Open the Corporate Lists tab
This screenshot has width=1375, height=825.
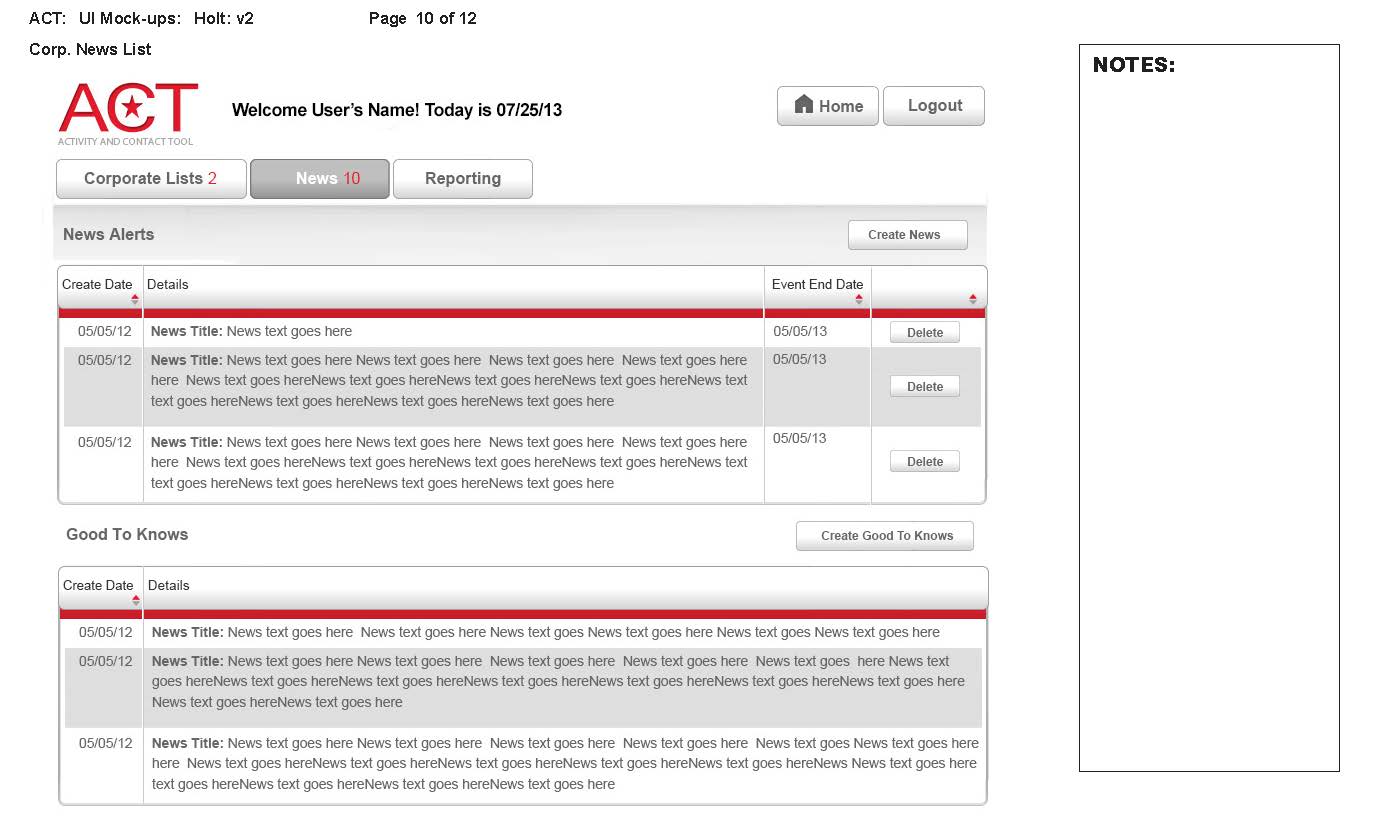coord(151,179)
